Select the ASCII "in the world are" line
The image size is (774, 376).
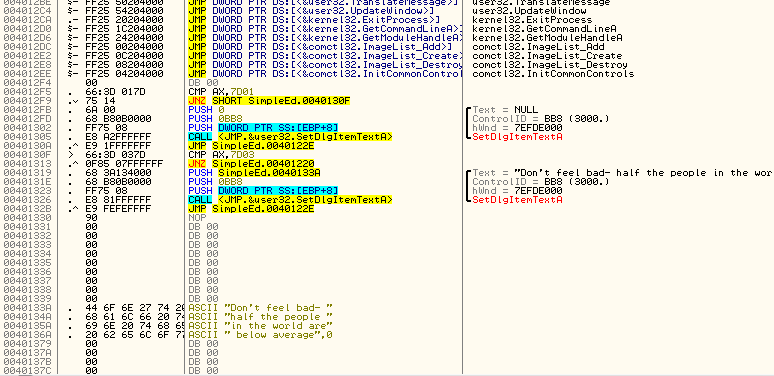(x=261, y=326)
